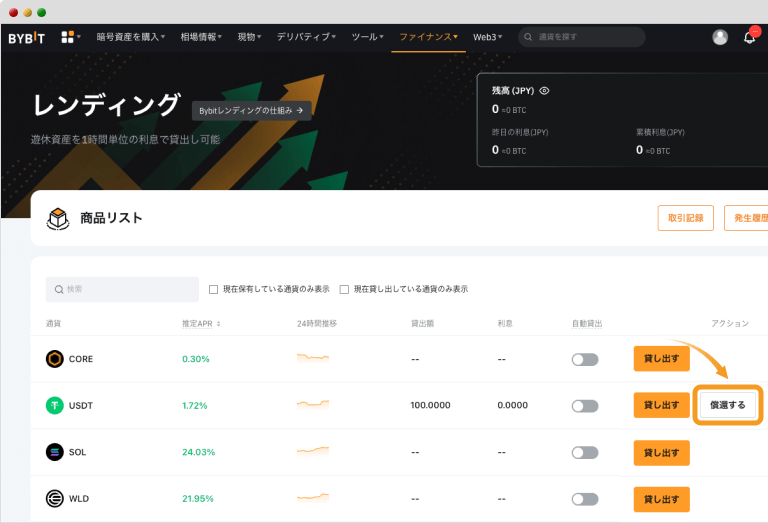Click 貸し出す for WLD
This screenshot has width=768, height=523.
point(661,499)
